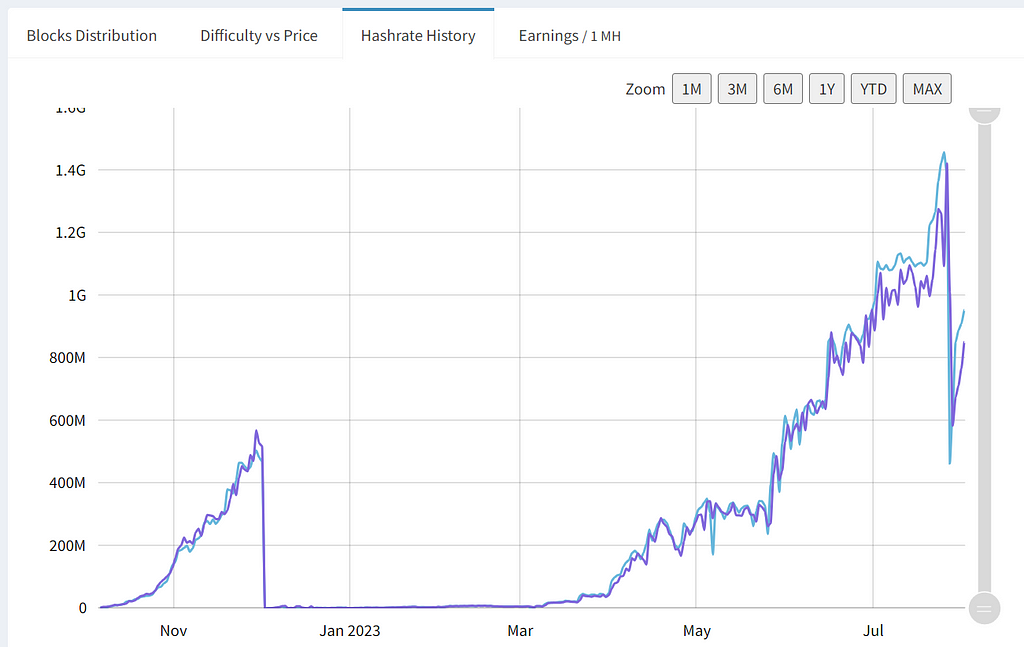Click the middle of the vertical scrollbar track
Viewport: 1024px width, 647px height.
(x=984, y=358)
